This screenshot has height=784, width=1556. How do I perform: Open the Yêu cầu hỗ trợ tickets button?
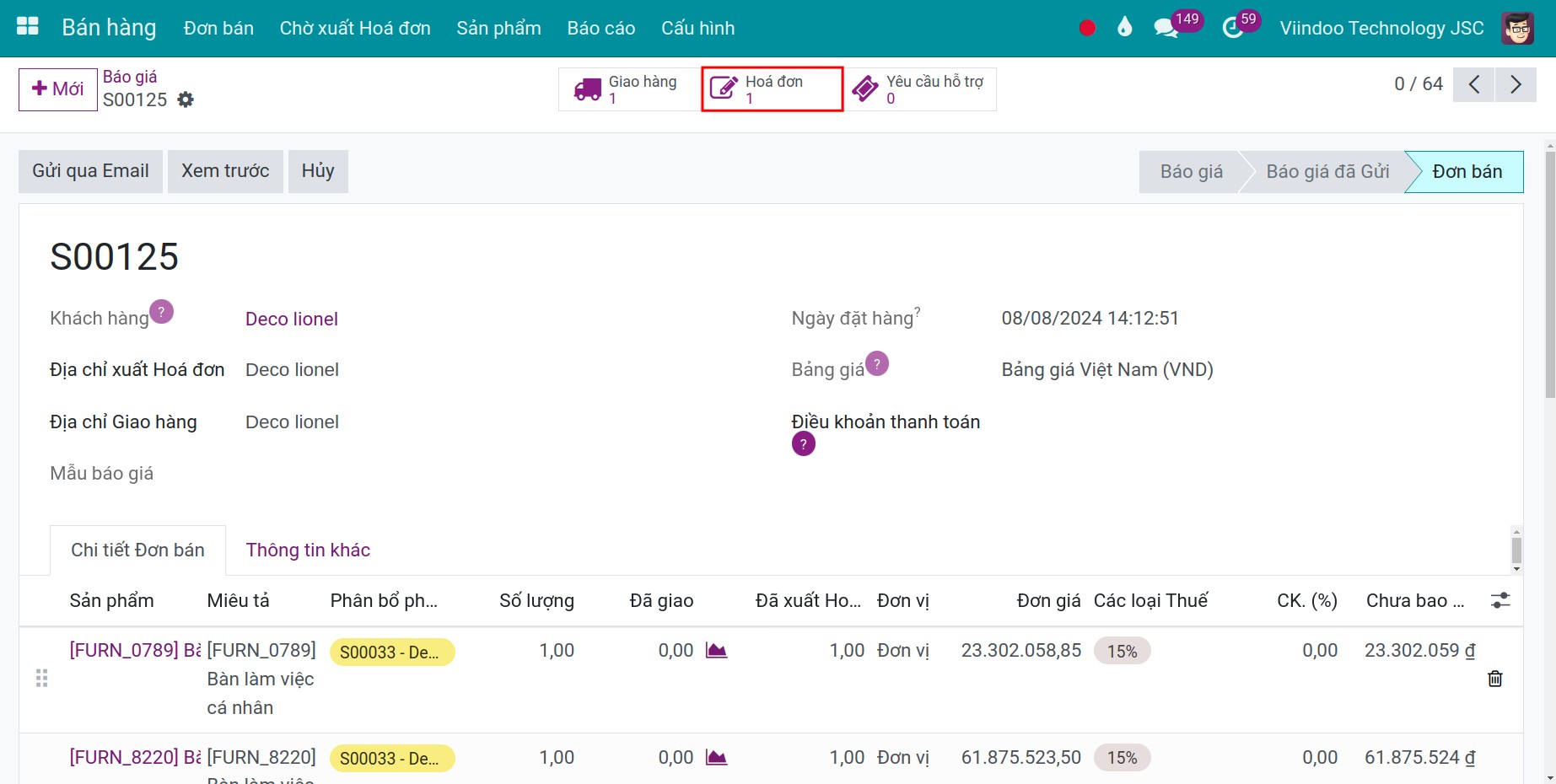coord(920,89)
